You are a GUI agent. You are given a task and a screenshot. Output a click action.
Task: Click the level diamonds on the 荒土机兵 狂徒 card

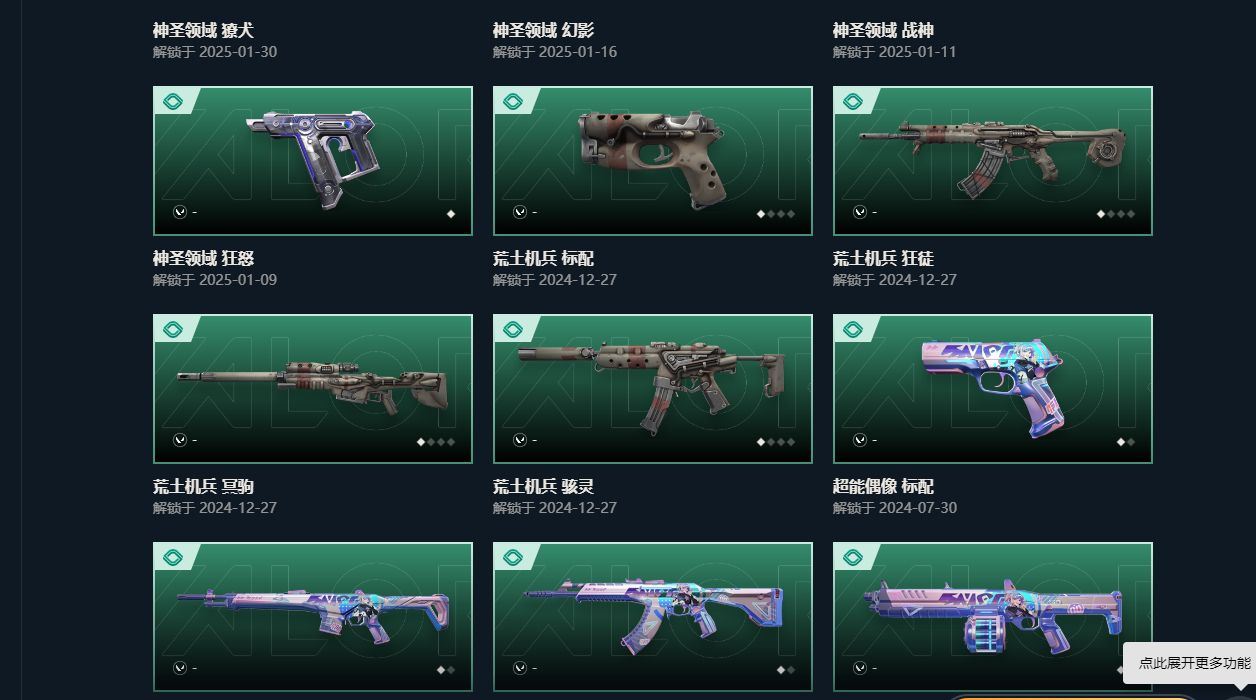[x=1116, y=214]
